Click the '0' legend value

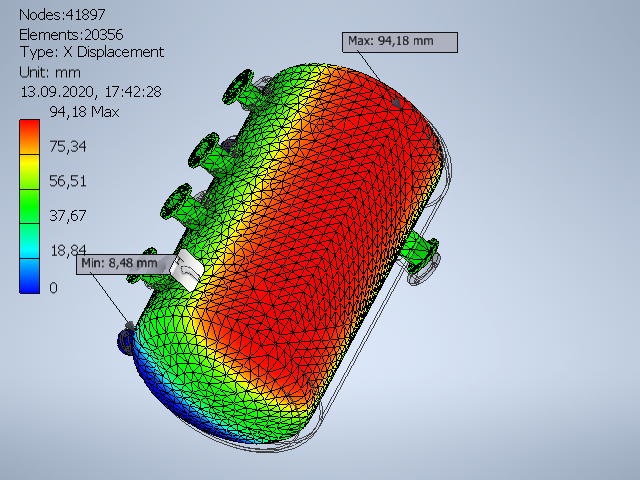tap(53, 288)
